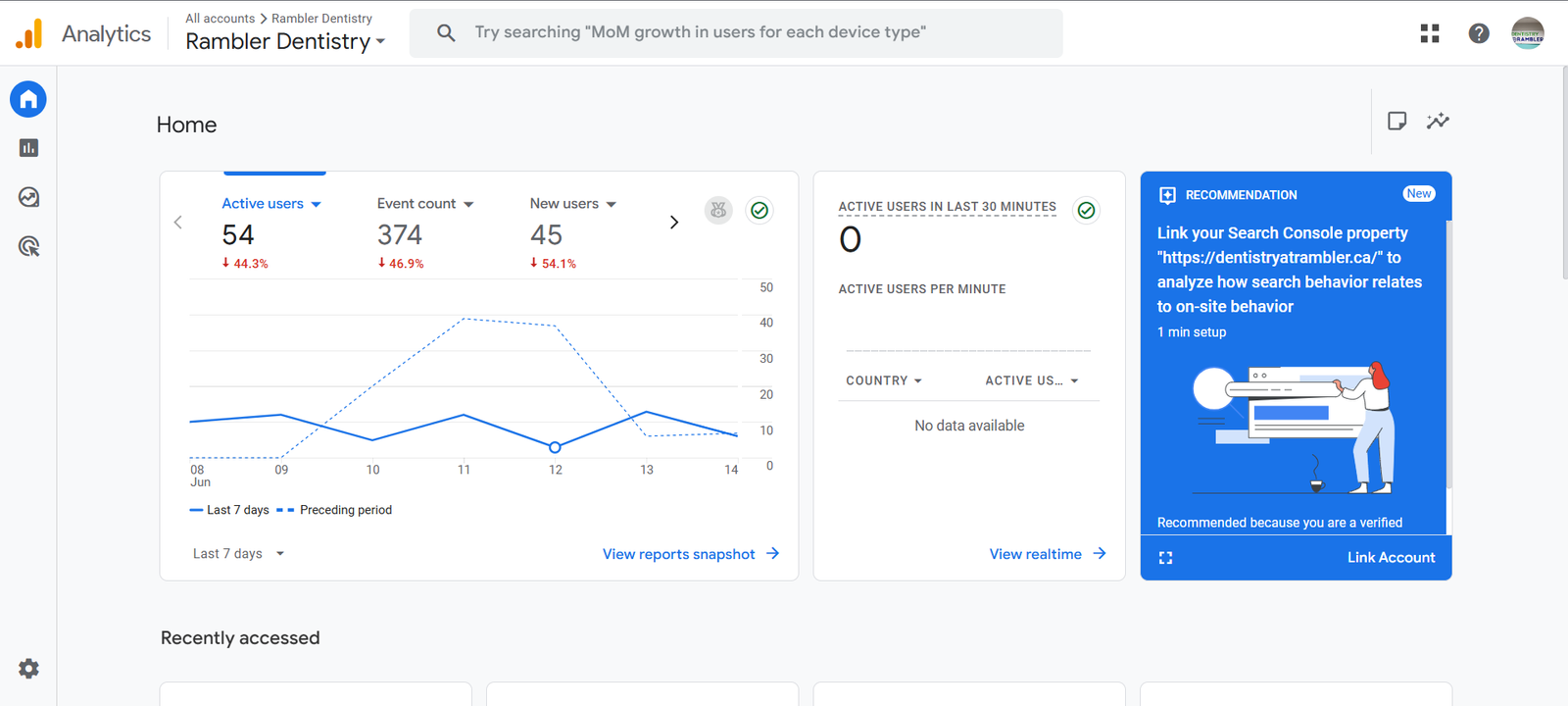Open the Active users metric dropdown
Image resolution: width=1568 pixels, height=706 pixels.
pyautogui.click(x=271, y=204)
